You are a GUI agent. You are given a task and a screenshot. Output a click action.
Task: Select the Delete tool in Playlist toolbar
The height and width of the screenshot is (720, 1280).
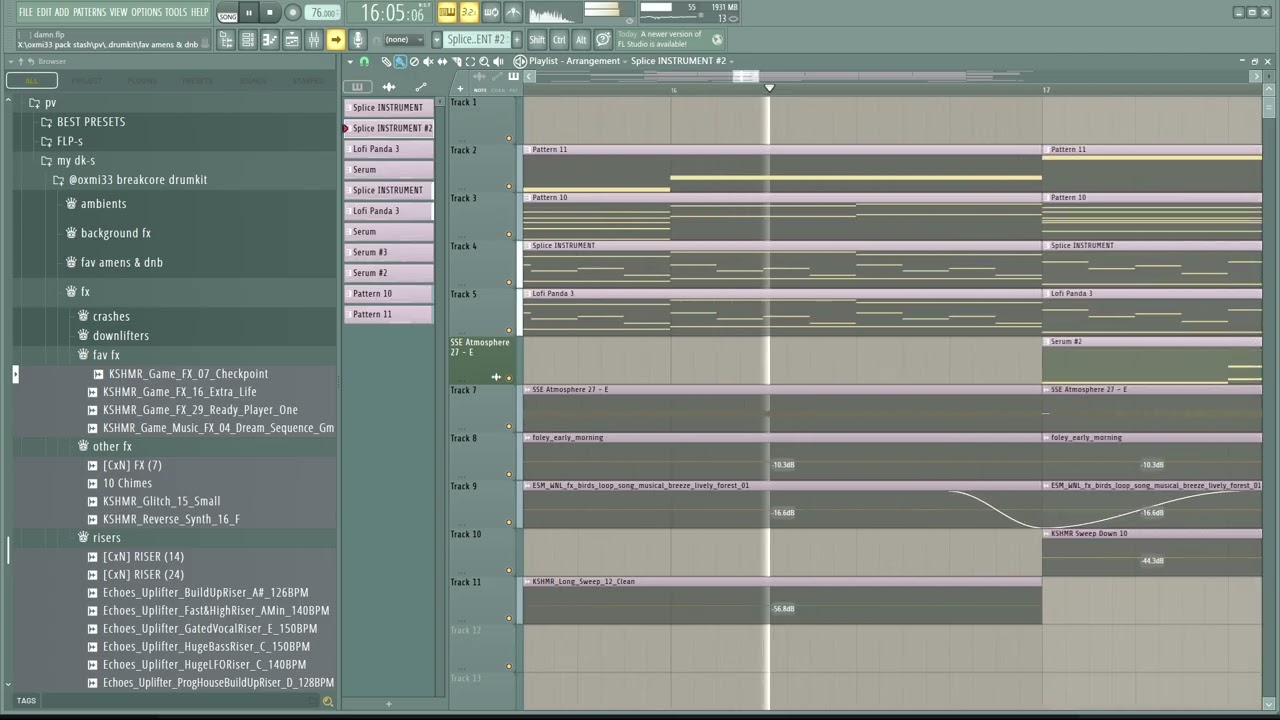pos(414,61)
